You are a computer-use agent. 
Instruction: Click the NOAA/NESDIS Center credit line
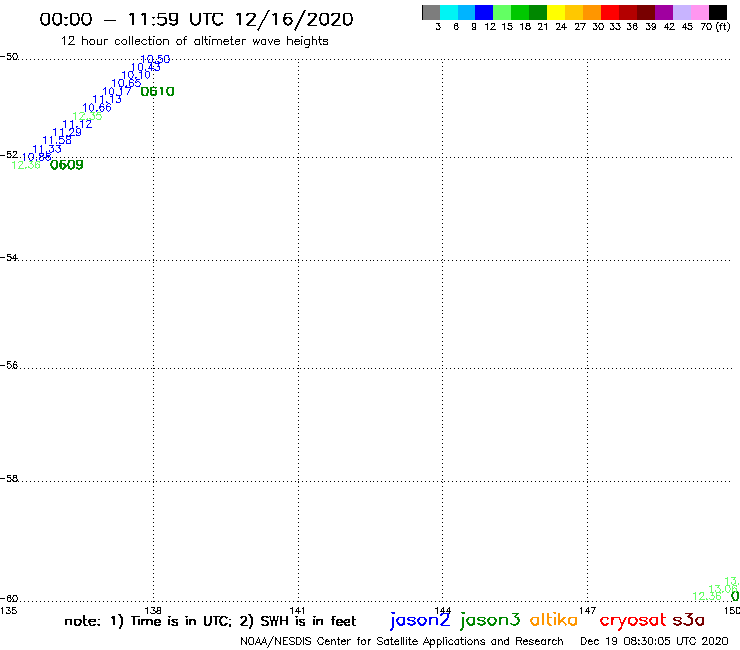coord(402,641)
